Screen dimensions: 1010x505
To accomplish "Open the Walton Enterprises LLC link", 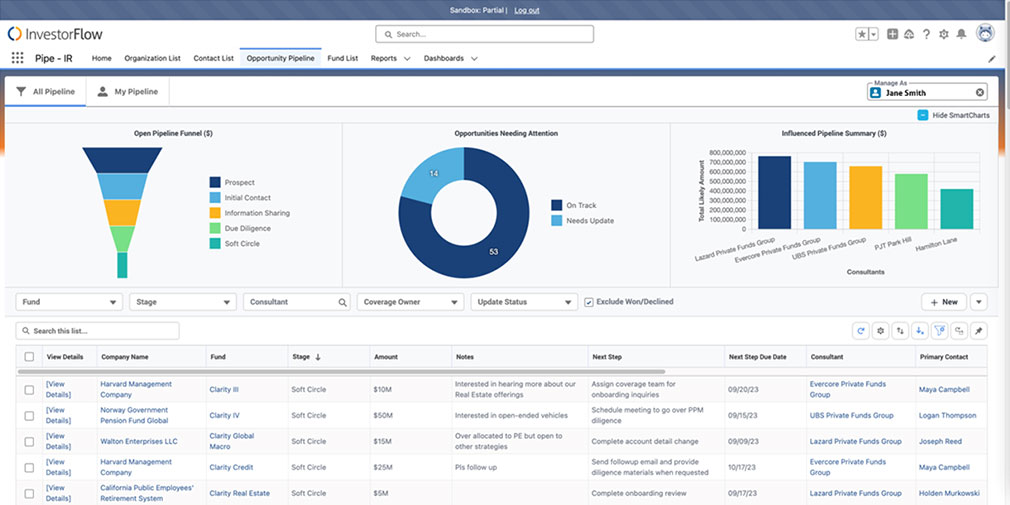I will click(139, 441).
